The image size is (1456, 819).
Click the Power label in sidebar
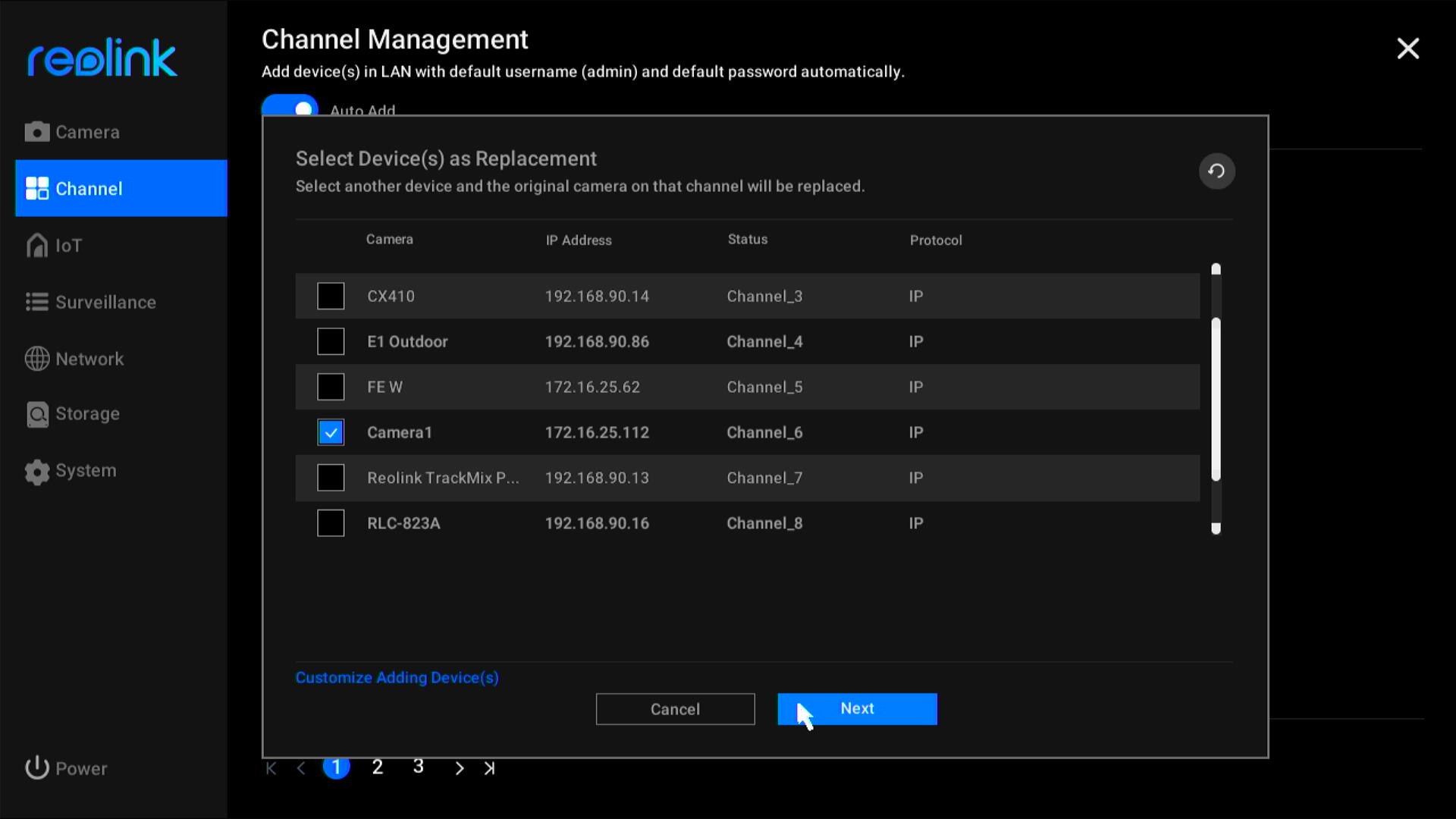tap(81, 769)
